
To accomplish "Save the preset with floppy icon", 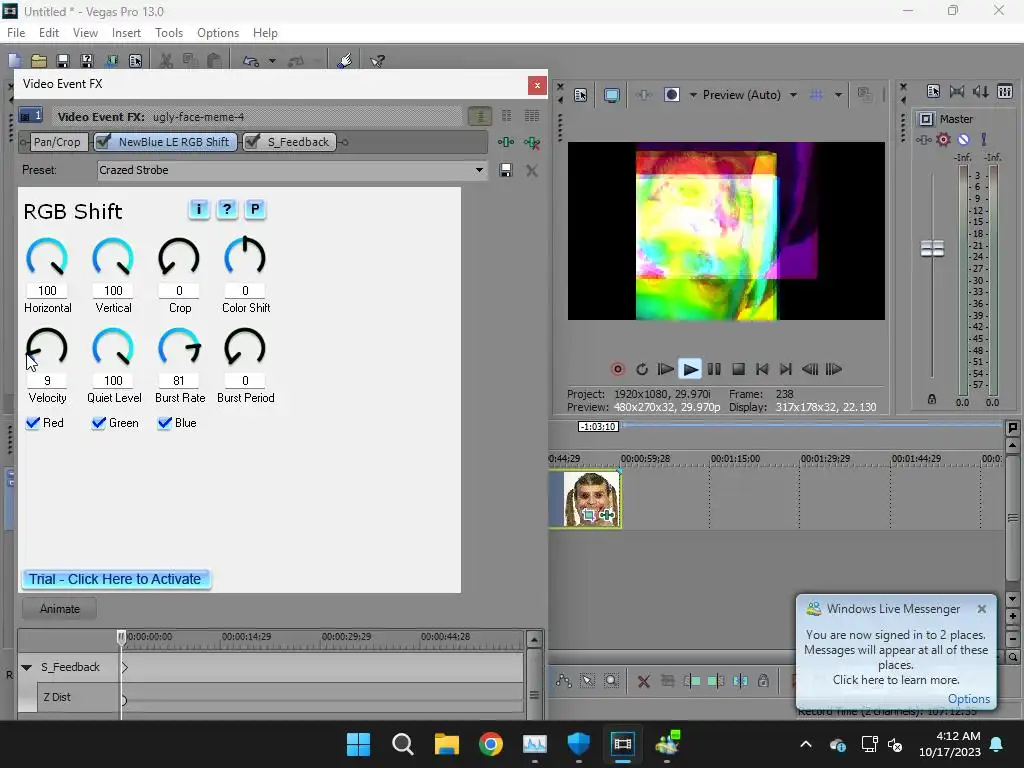I will pos(505,170).
